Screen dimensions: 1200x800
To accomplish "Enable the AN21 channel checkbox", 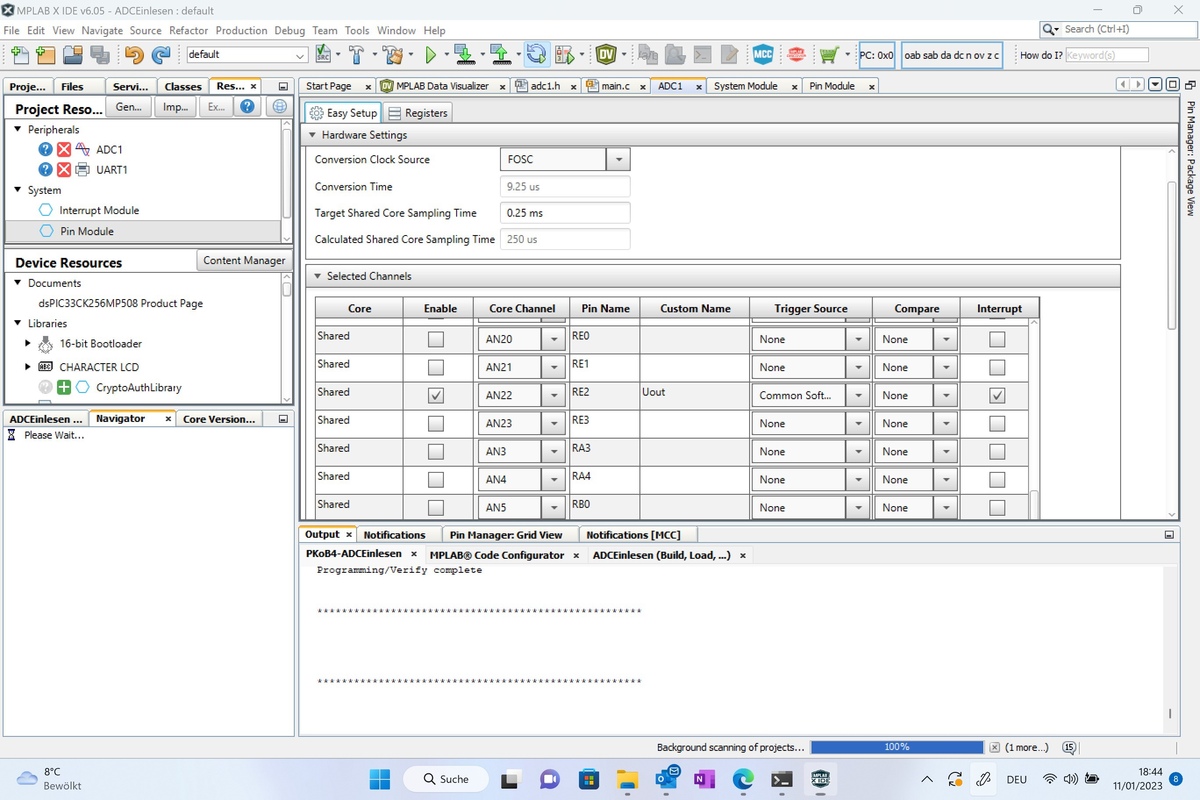I will click(435, 368).
